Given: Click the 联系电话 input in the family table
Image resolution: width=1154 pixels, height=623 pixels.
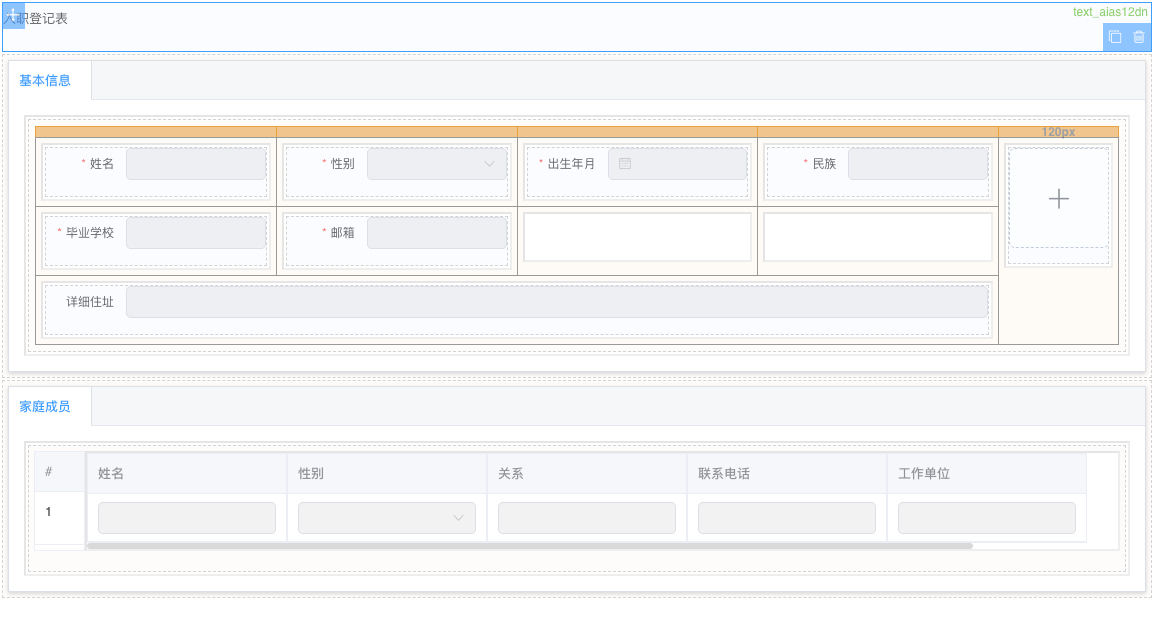Looking at the screenshot, I should click(x=786, y=517).
